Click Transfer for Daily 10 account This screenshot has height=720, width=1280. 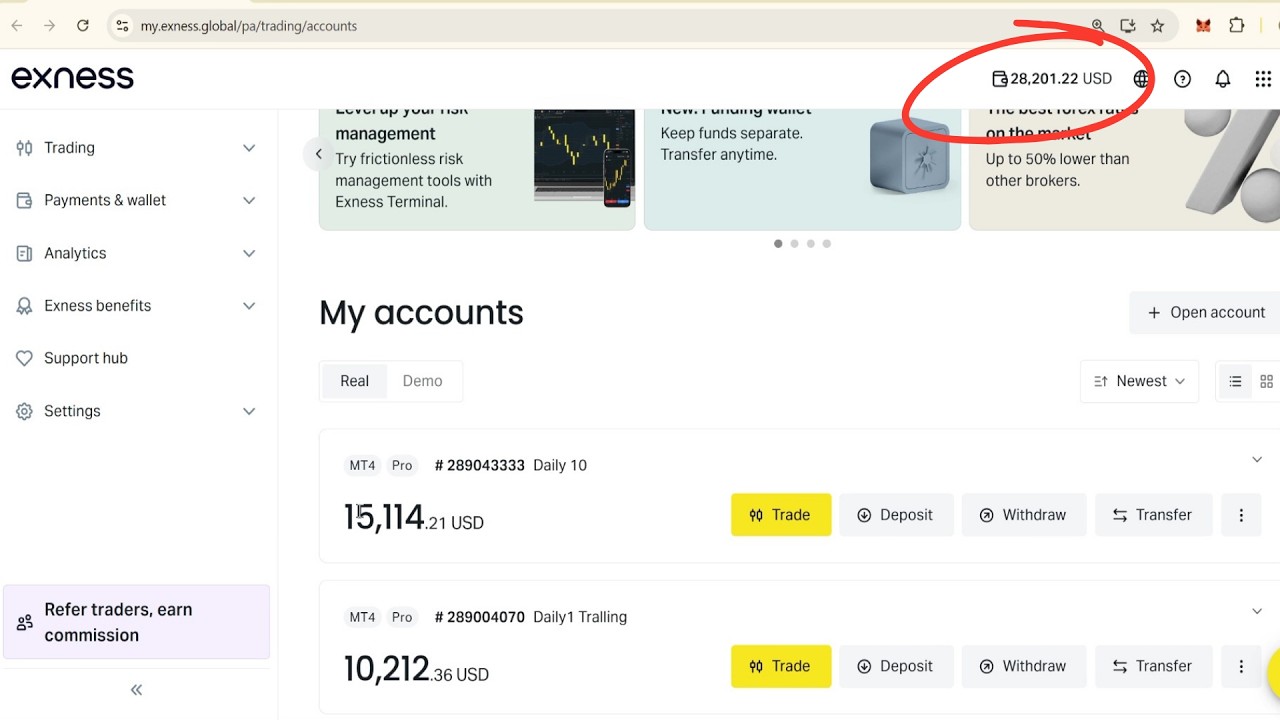coord(1153,515)
